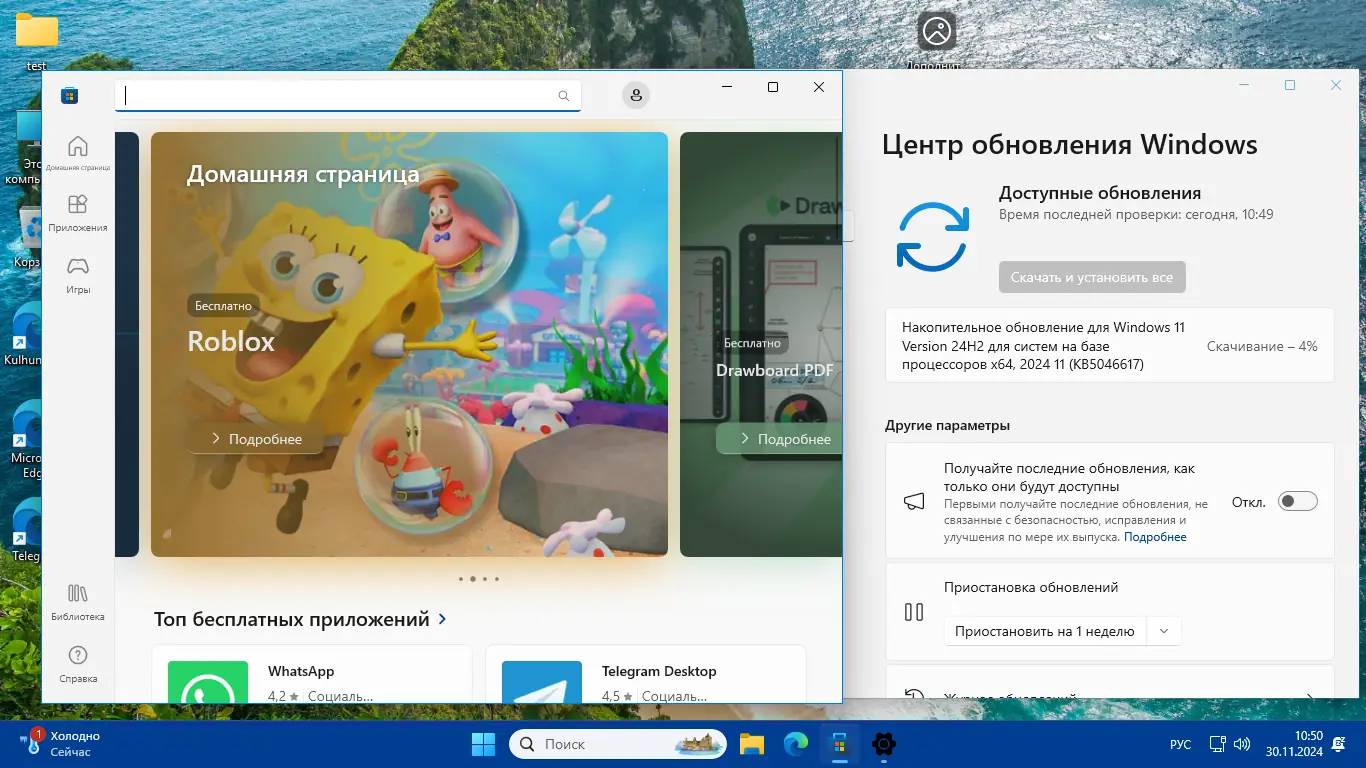
Task: Launch Microsoft Edge from the taskbar
Action: pyautogui.click(x=796, y=744)
